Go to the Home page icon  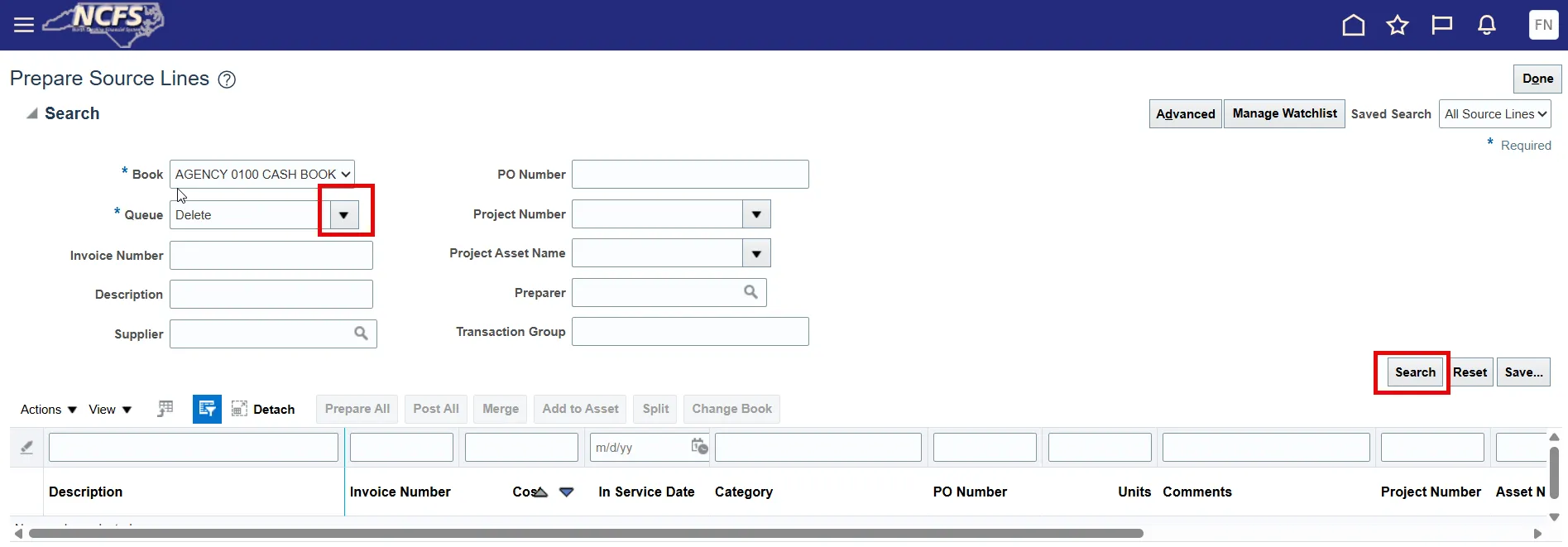1354,25
